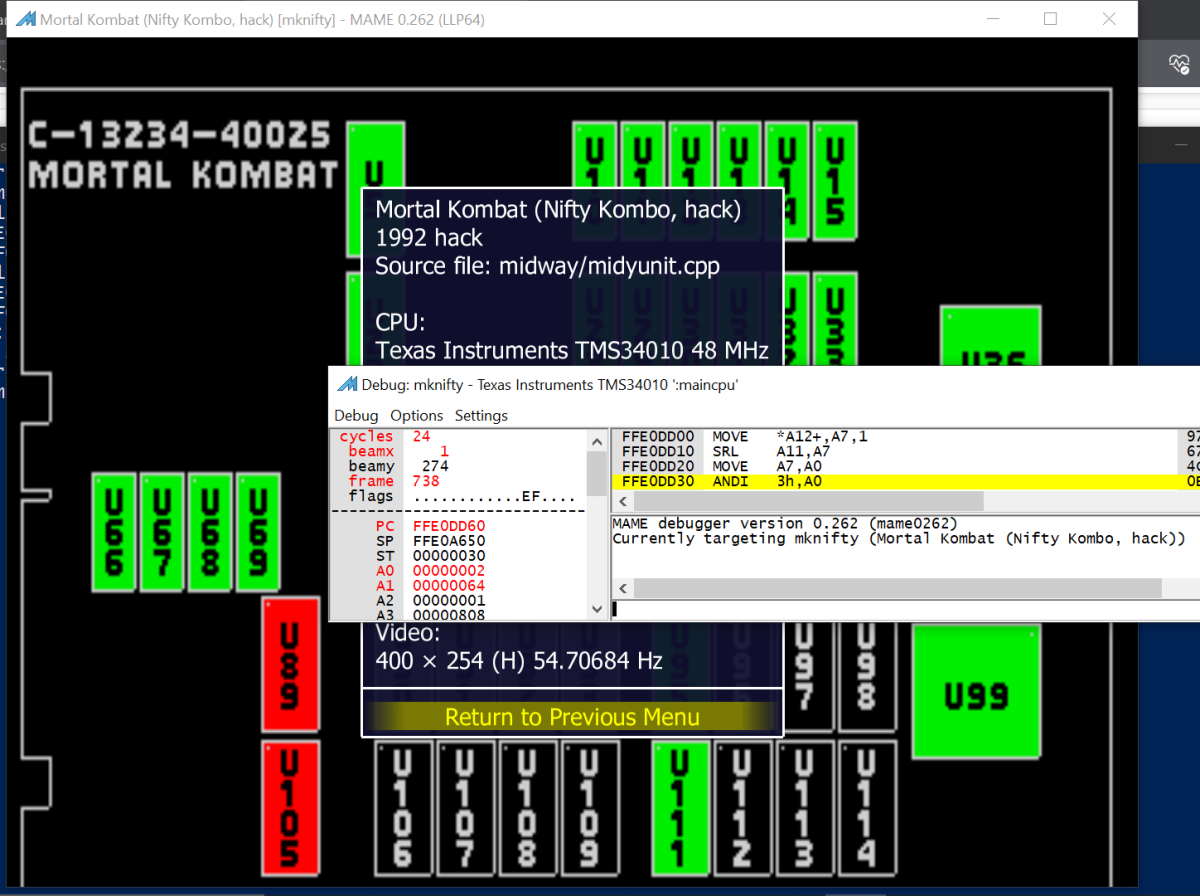Click the 1992 hack info line
Viewport: 1200px width, 896px height.
[429, 238]
